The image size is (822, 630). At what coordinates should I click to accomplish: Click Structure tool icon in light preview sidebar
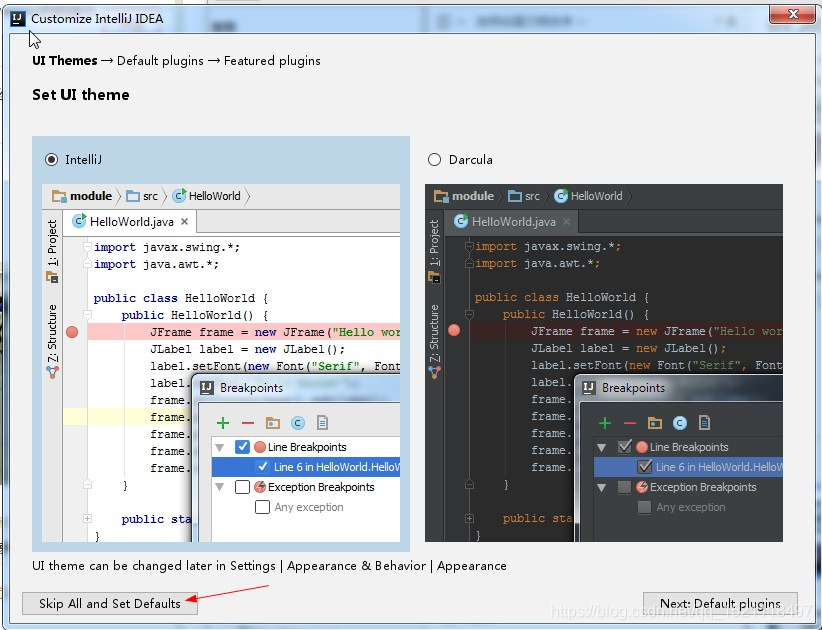pos(52,372)
